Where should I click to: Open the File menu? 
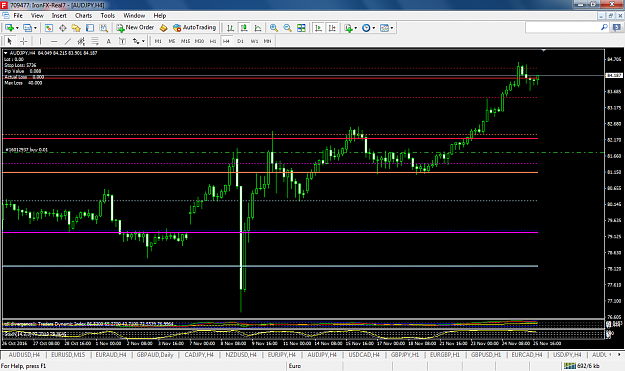[18, 16]
